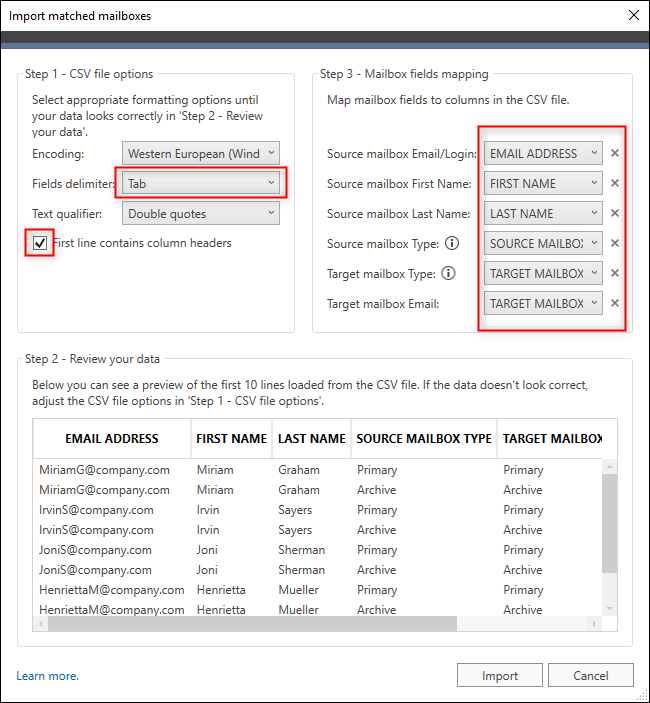Click the LAST NAME column header
650x703 pixels.
pyautogui.click(x=312, y=438)
